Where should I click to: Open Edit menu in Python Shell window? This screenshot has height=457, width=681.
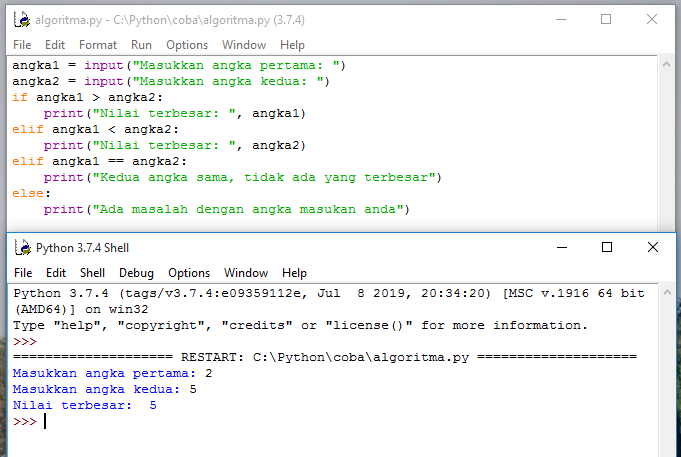pyautogui.click(x=56, y=273)
